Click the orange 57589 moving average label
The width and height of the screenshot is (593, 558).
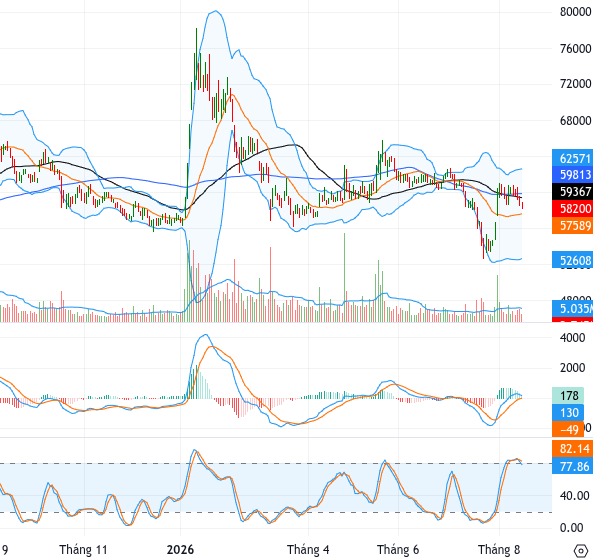573,225
